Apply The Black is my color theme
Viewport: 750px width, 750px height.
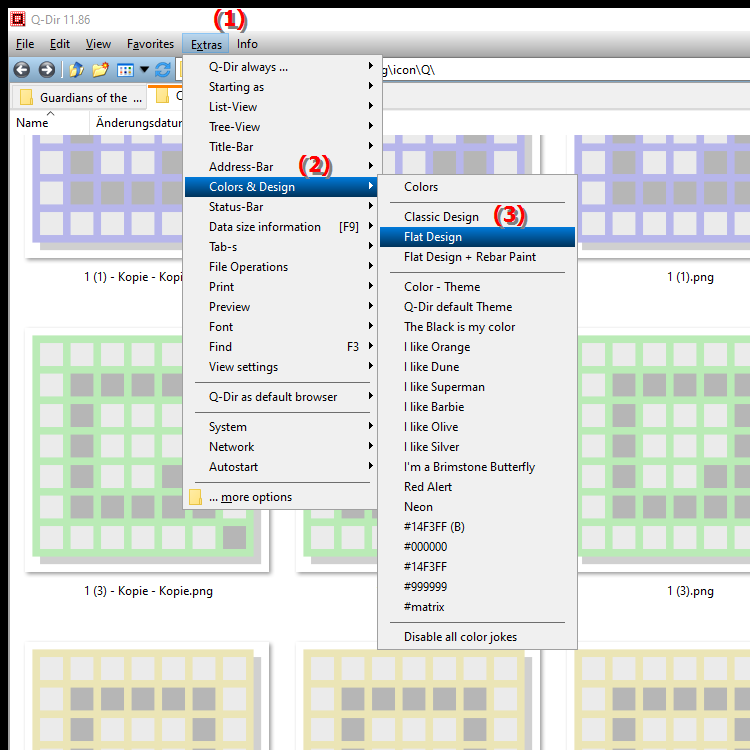coord(477,327)
